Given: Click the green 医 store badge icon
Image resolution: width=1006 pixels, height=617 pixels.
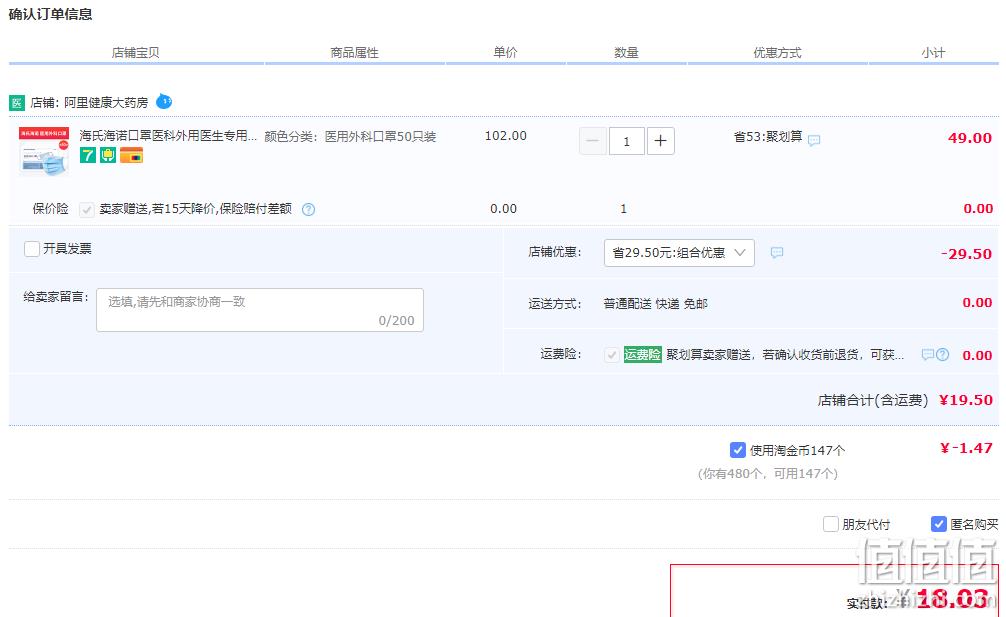Looking at the screenshot, I should (17, 103).
